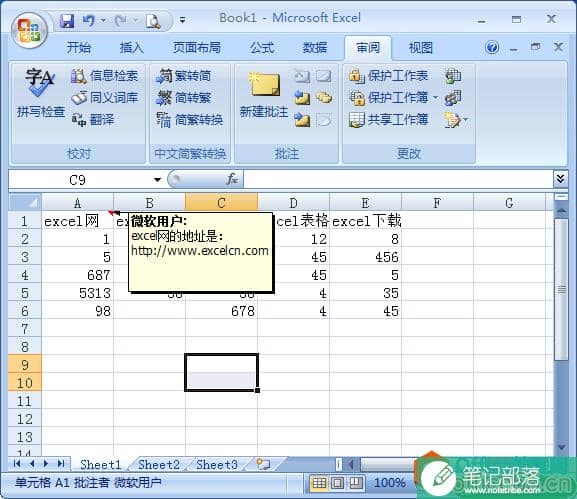Click the Name Box showing C9

(x=77, y=180)
